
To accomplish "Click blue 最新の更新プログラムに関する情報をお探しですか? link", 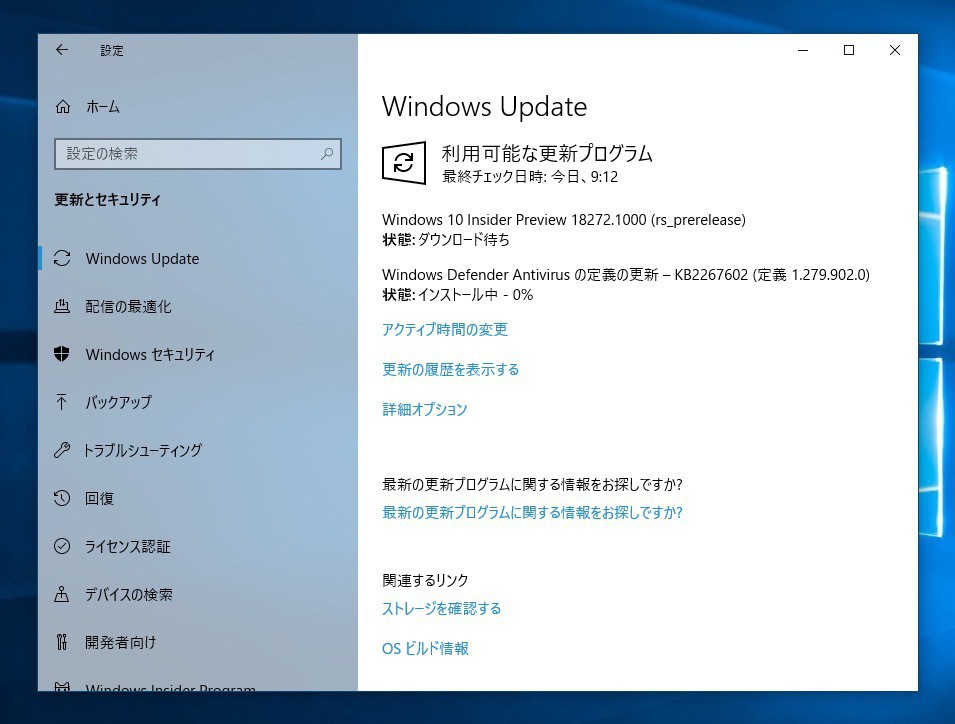I will point(532,512).
